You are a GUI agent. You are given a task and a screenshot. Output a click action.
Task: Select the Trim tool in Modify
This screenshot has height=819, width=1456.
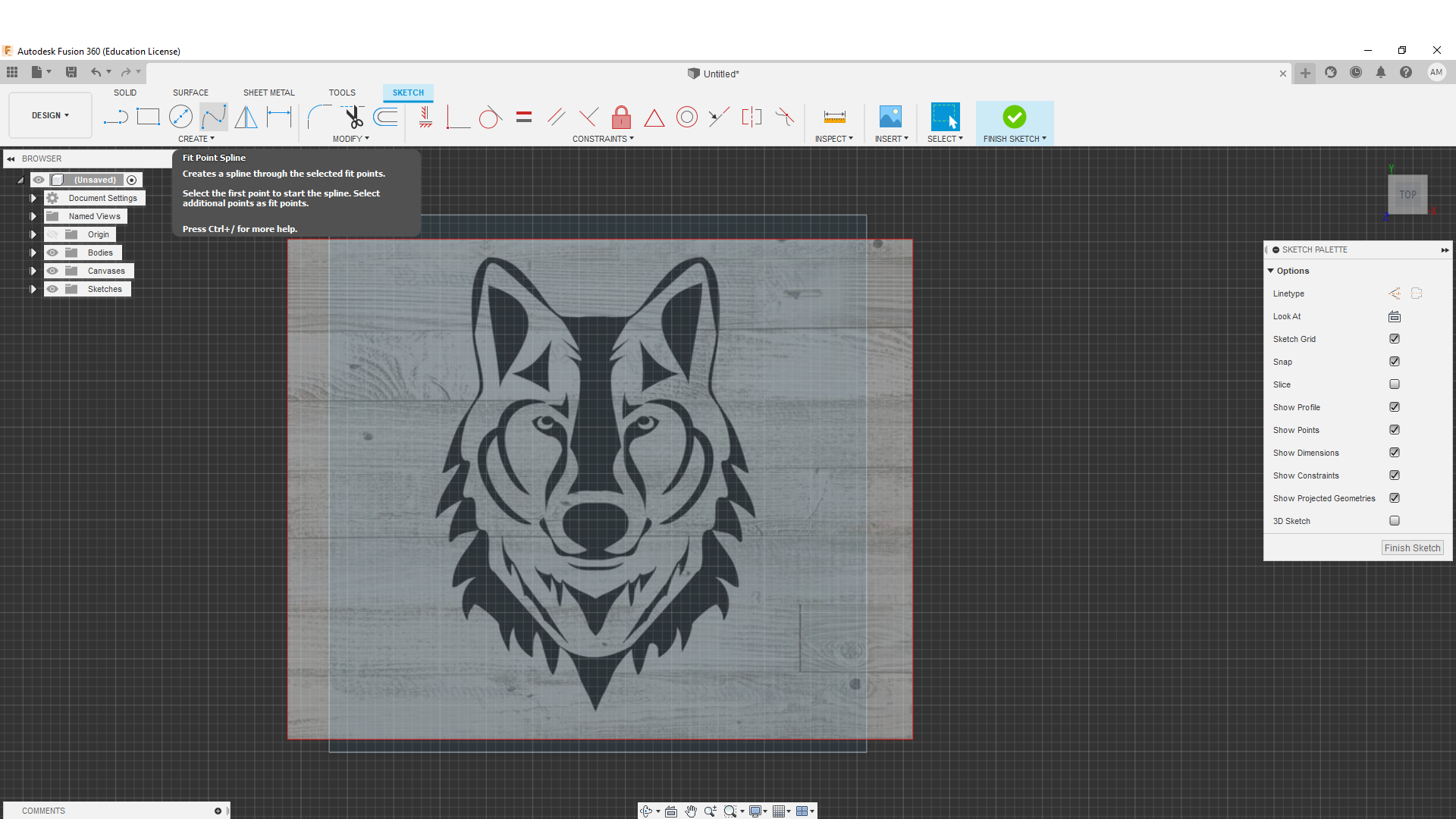click(x=356, y=117)
